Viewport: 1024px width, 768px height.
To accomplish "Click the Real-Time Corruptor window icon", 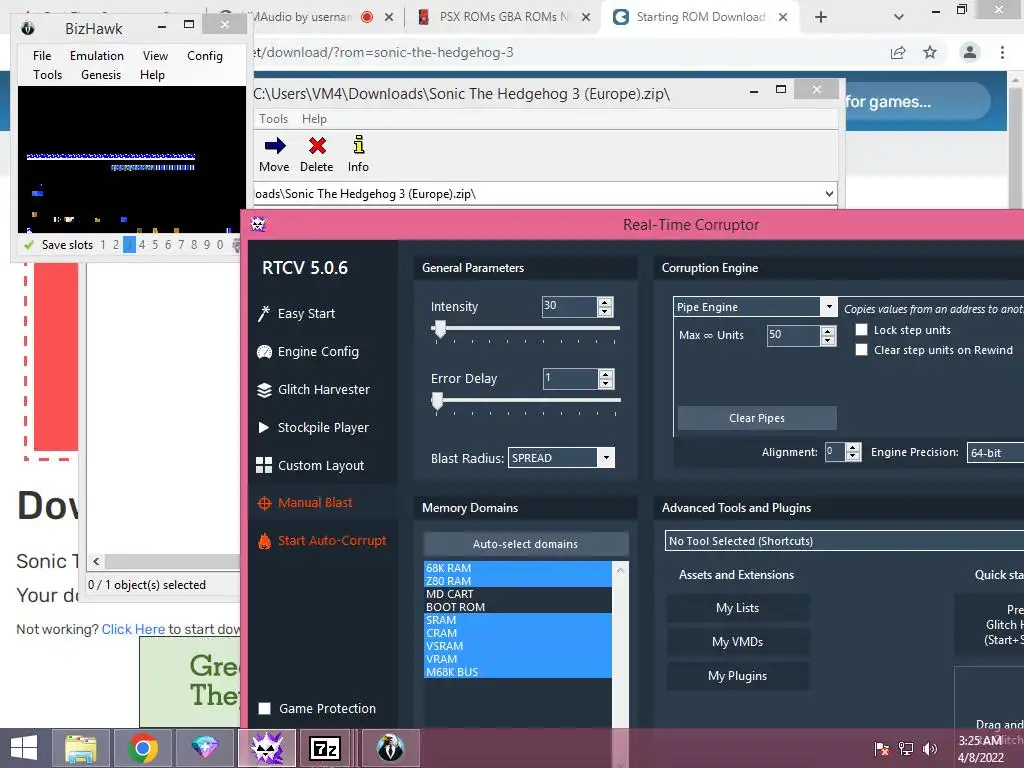I will point(259,225).
